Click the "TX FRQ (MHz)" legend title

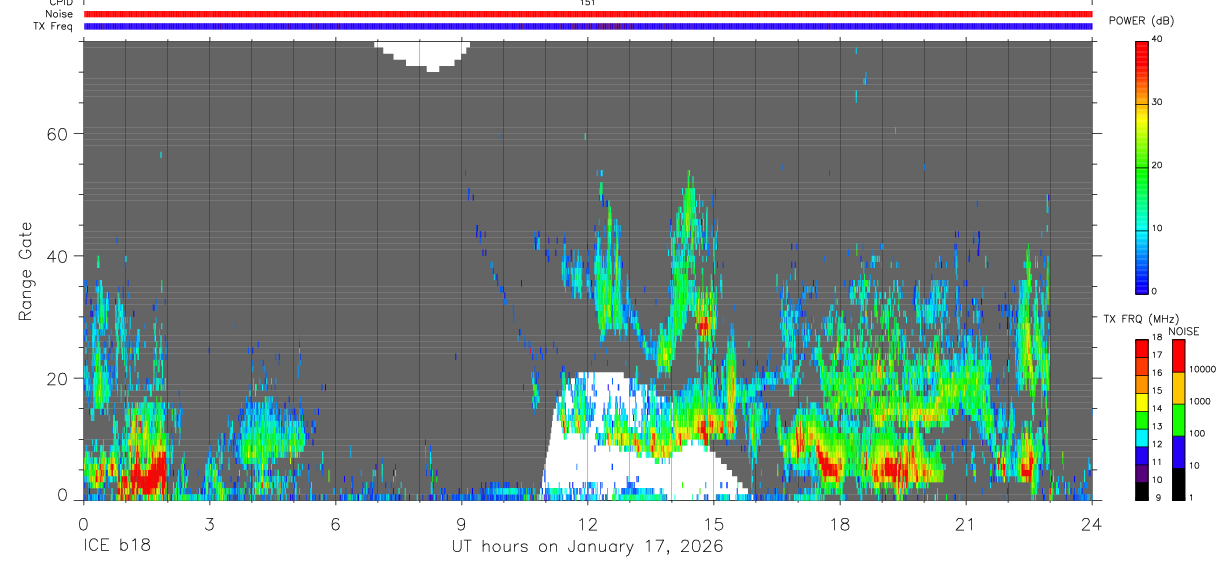pos(1139,319)
